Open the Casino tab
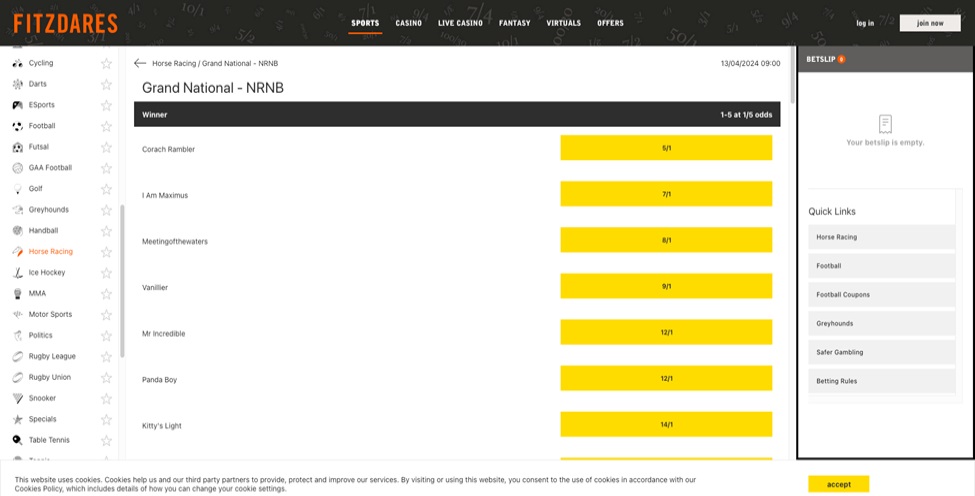 pyautogui.click(x=408, y=23)
